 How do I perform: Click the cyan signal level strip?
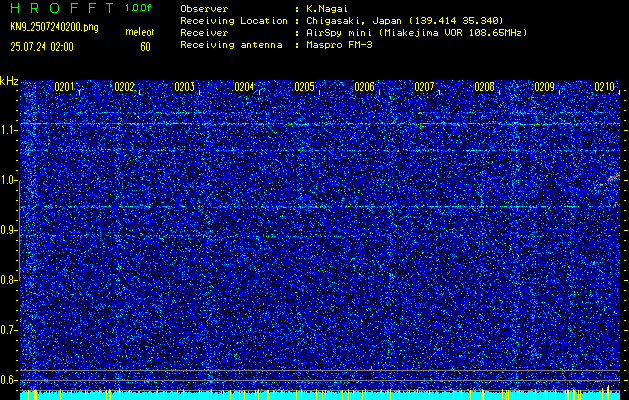(x=320, y=395)
